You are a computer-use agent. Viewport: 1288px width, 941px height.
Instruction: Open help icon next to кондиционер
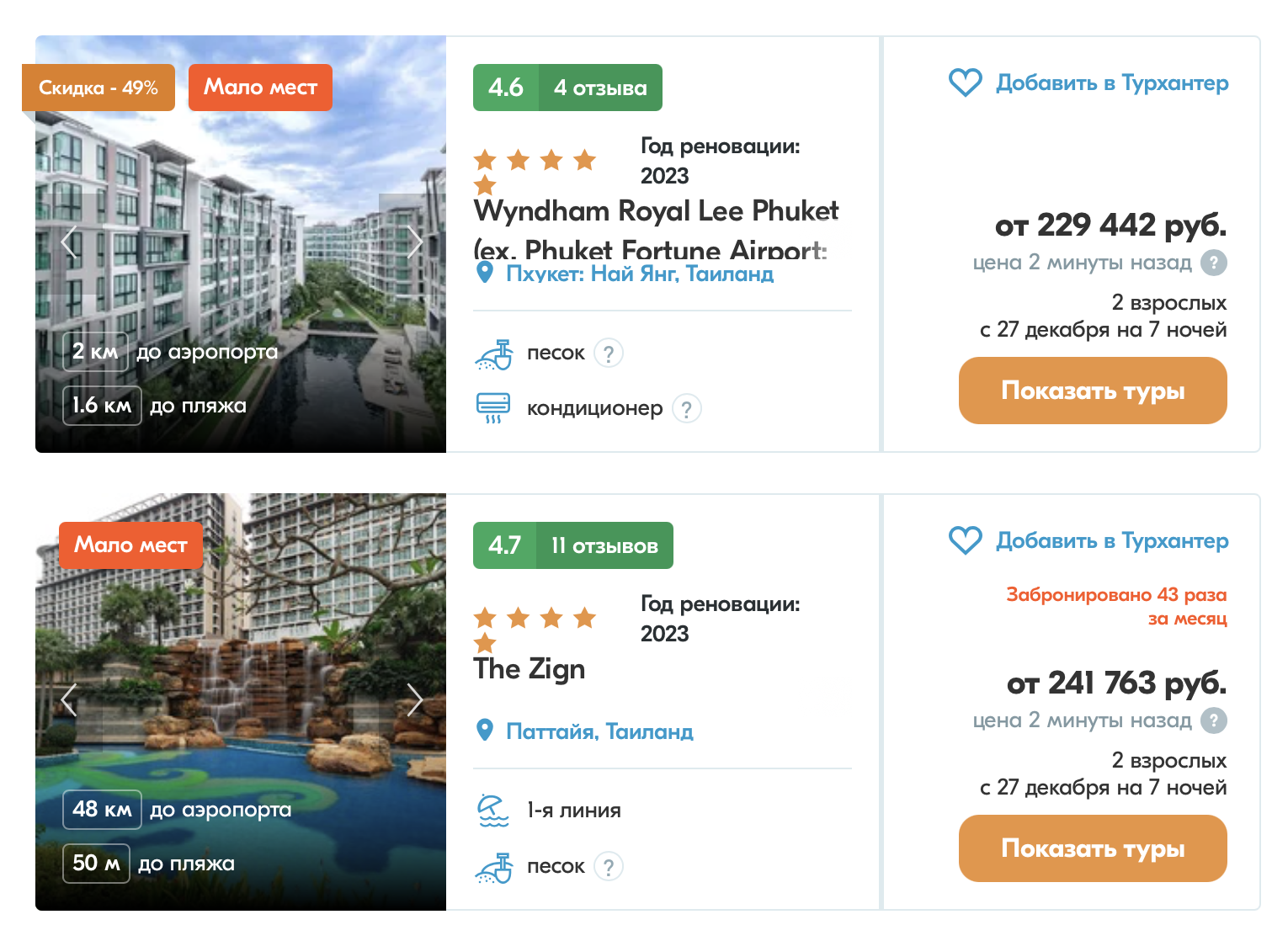(x=687, y=408)
